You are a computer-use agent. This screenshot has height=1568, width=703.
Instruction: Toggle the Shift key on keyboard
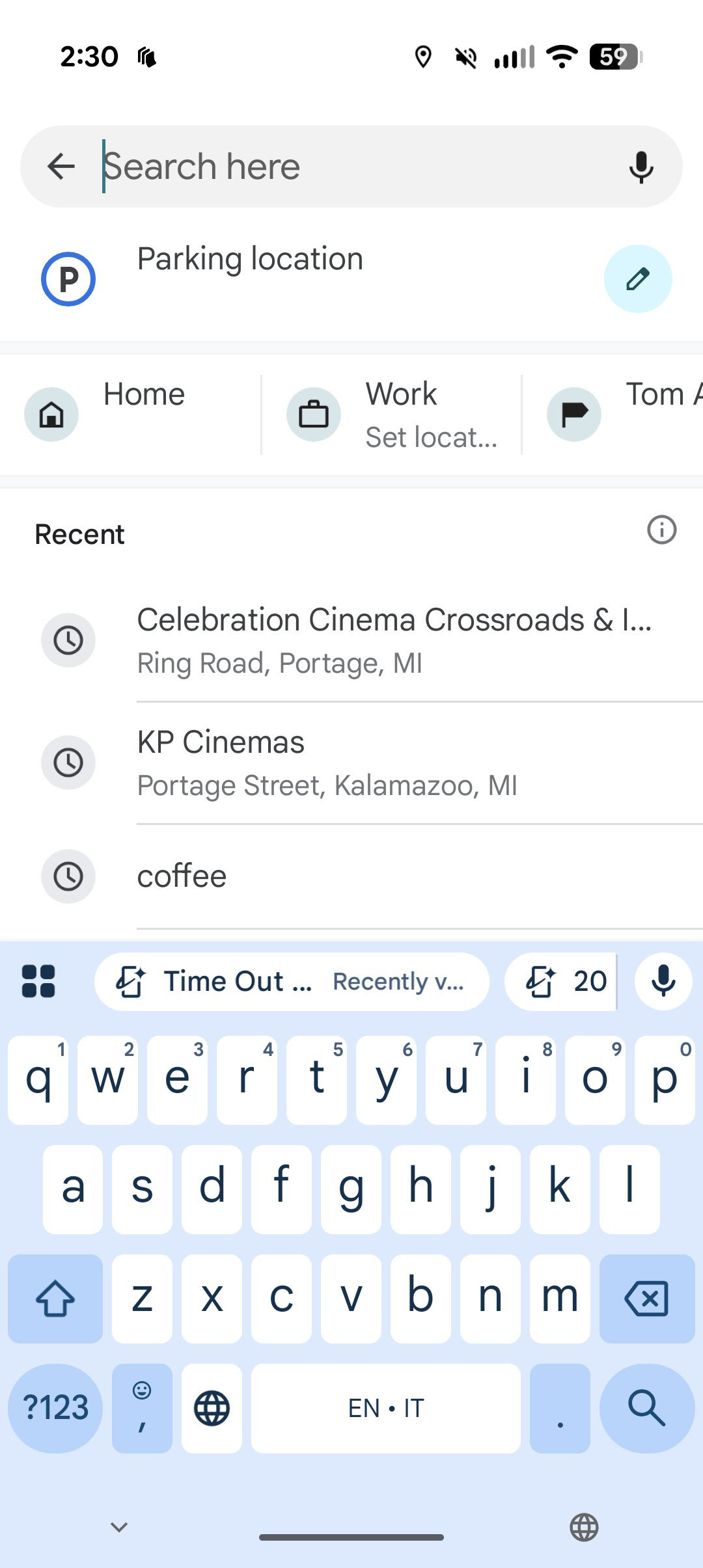click(55, 1299)
